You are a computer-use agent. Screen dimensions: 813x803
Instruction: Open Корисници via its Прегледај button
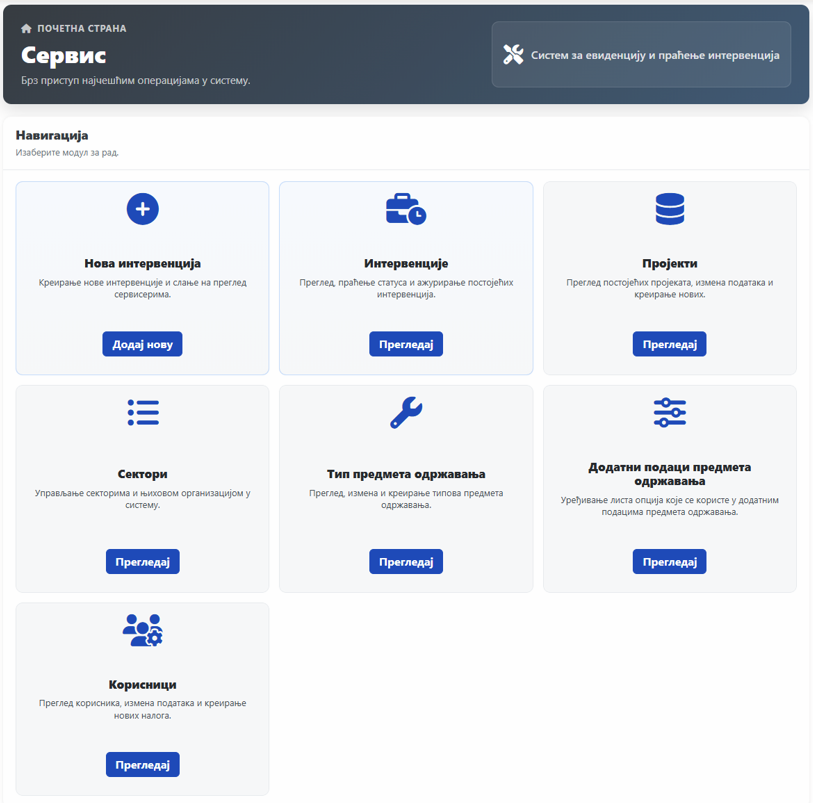tap(143, 765)
